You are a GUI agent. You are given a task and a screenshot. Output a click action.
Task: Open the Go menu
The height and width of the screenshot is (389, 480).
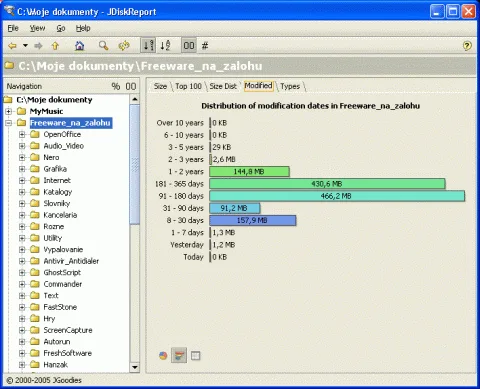tap(61, 28)
